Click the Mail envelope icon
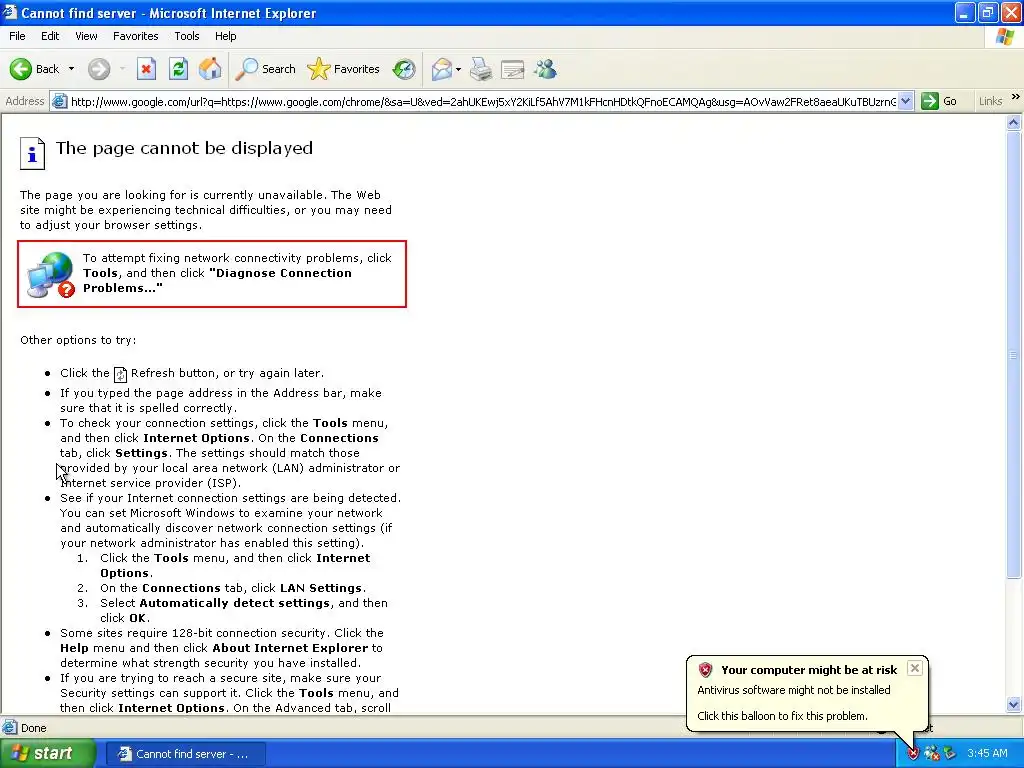The image size is (1024, 768). [x=441, y=69]
